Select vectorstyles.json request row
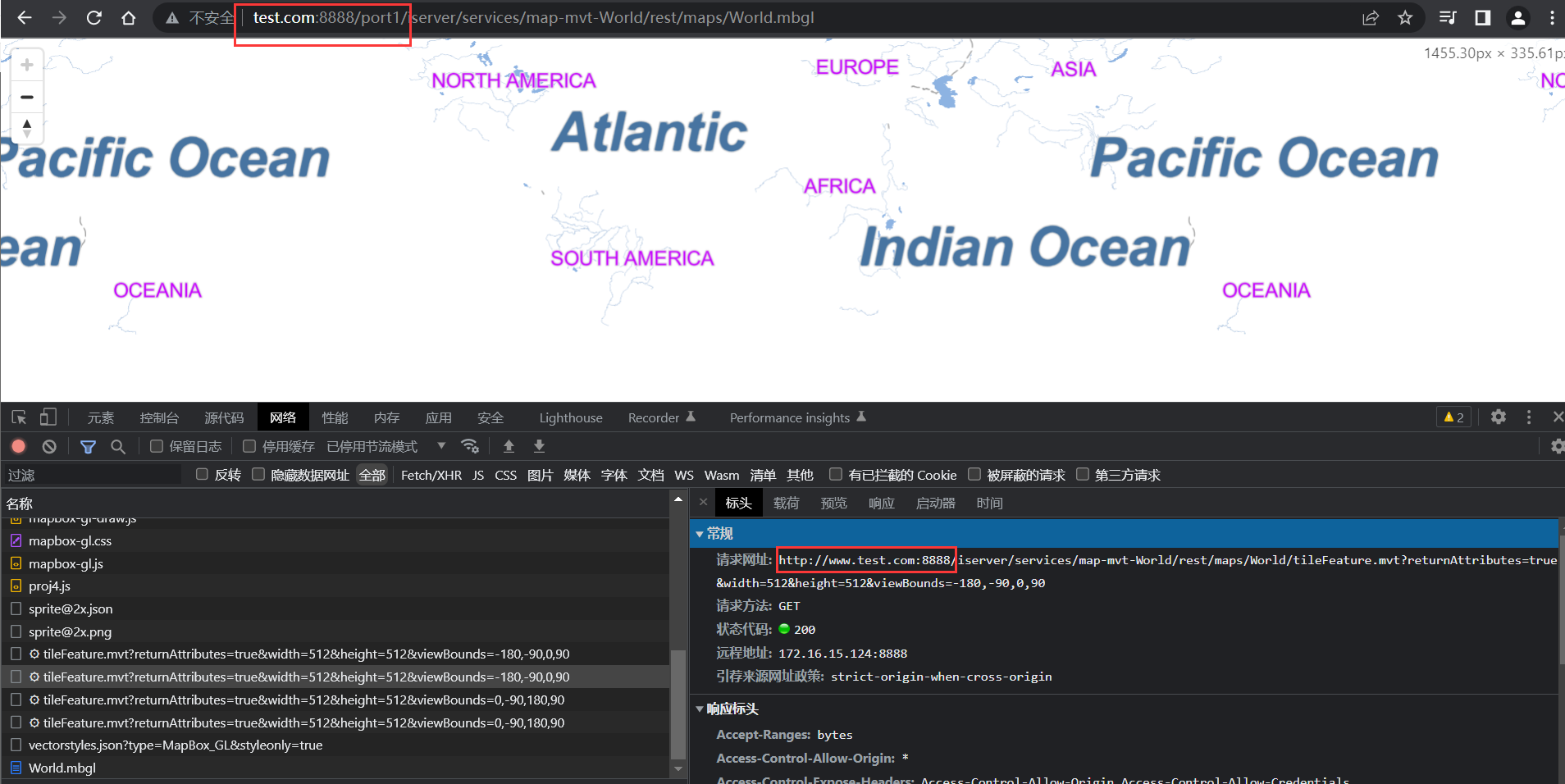 click(x=336, y=745)
